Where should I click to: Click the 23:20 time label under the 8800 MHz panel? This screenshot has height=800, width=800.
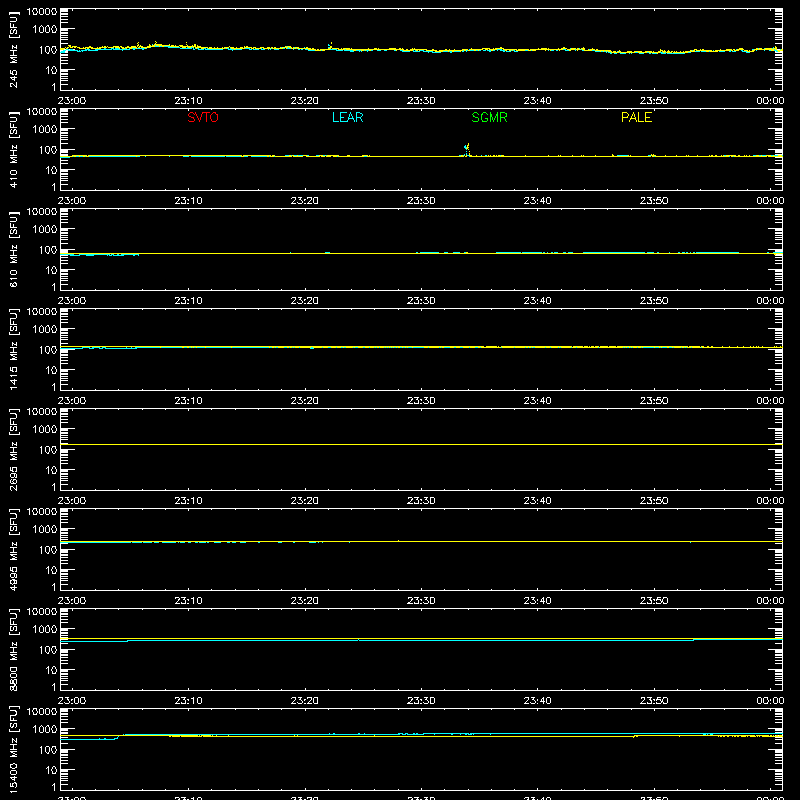(305, 701)
